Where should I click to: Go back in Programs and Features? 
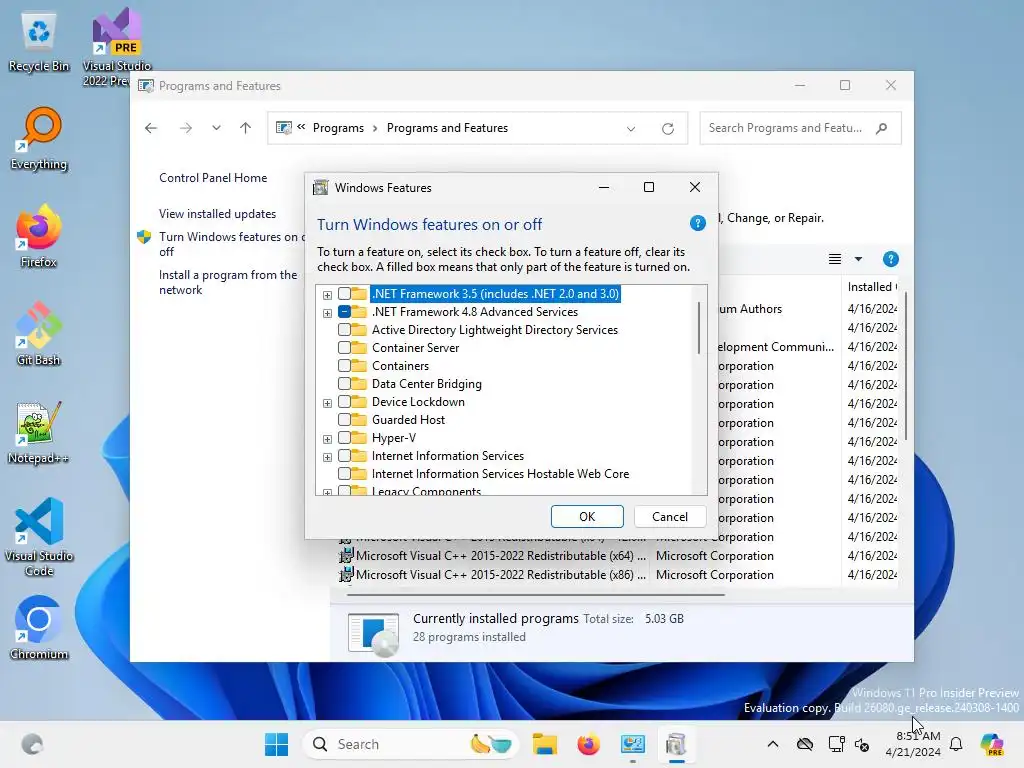click(151, 128)
